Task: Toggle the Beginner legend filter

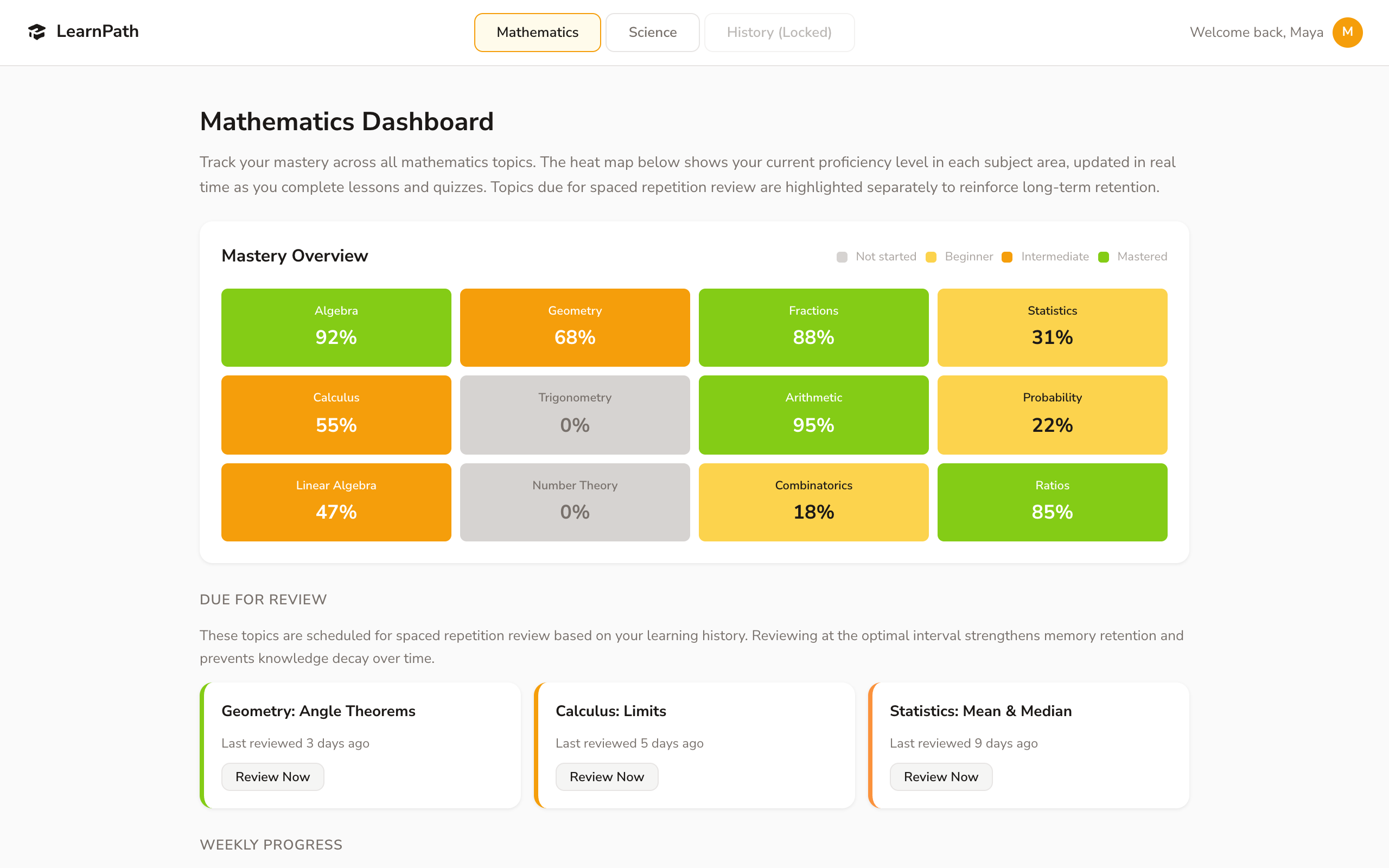Action: [931, 257]
